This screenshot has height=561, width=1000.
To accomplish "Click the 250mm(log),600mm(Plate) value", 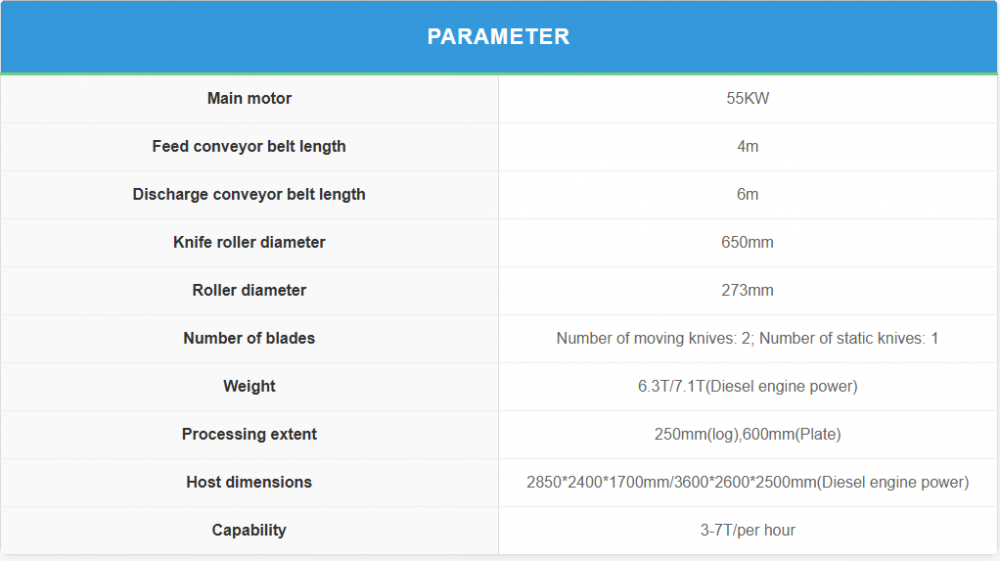I will coord(747,434).
